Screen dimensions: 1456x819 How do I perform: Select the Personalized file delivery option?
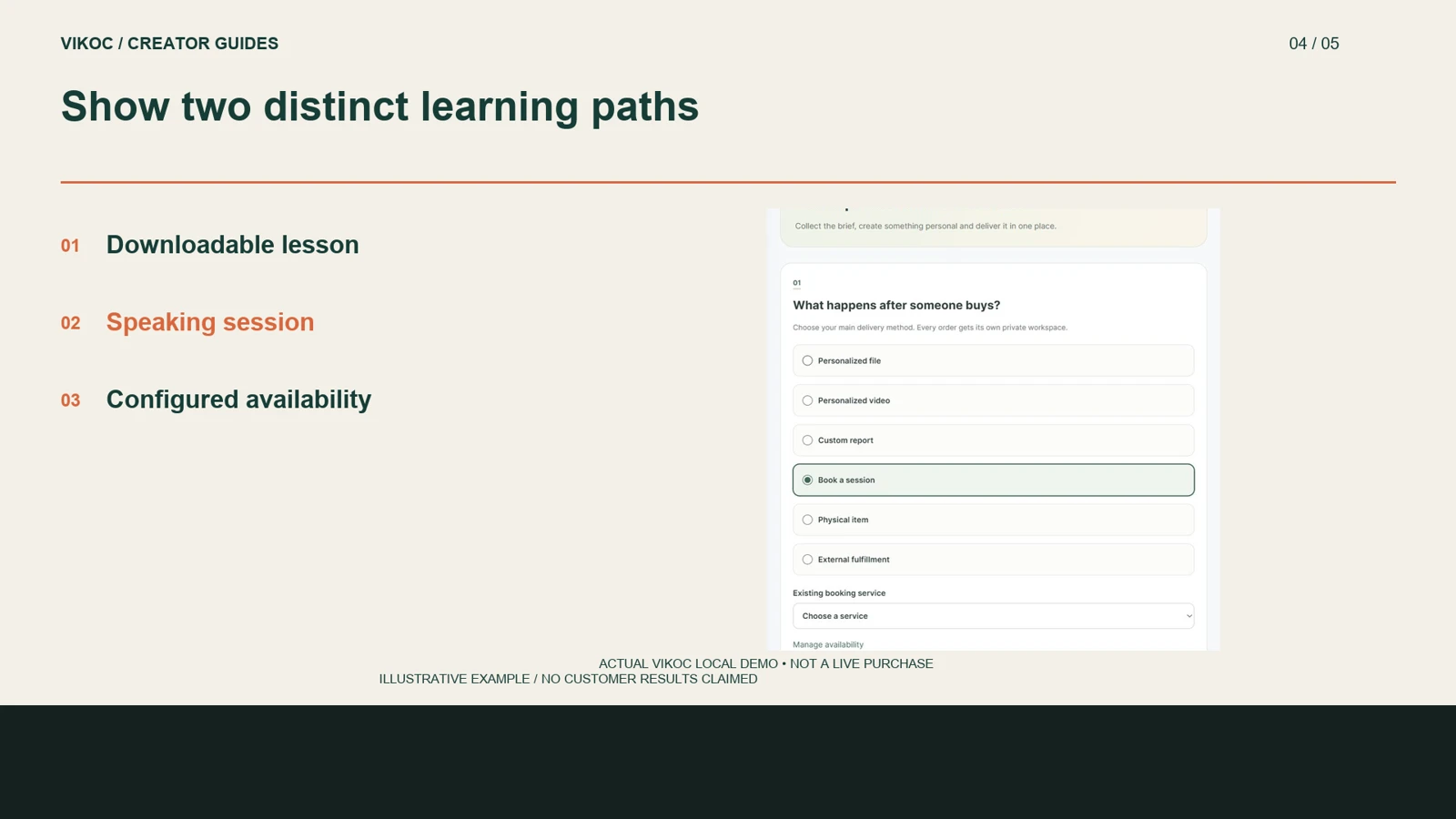coord(993,360)
